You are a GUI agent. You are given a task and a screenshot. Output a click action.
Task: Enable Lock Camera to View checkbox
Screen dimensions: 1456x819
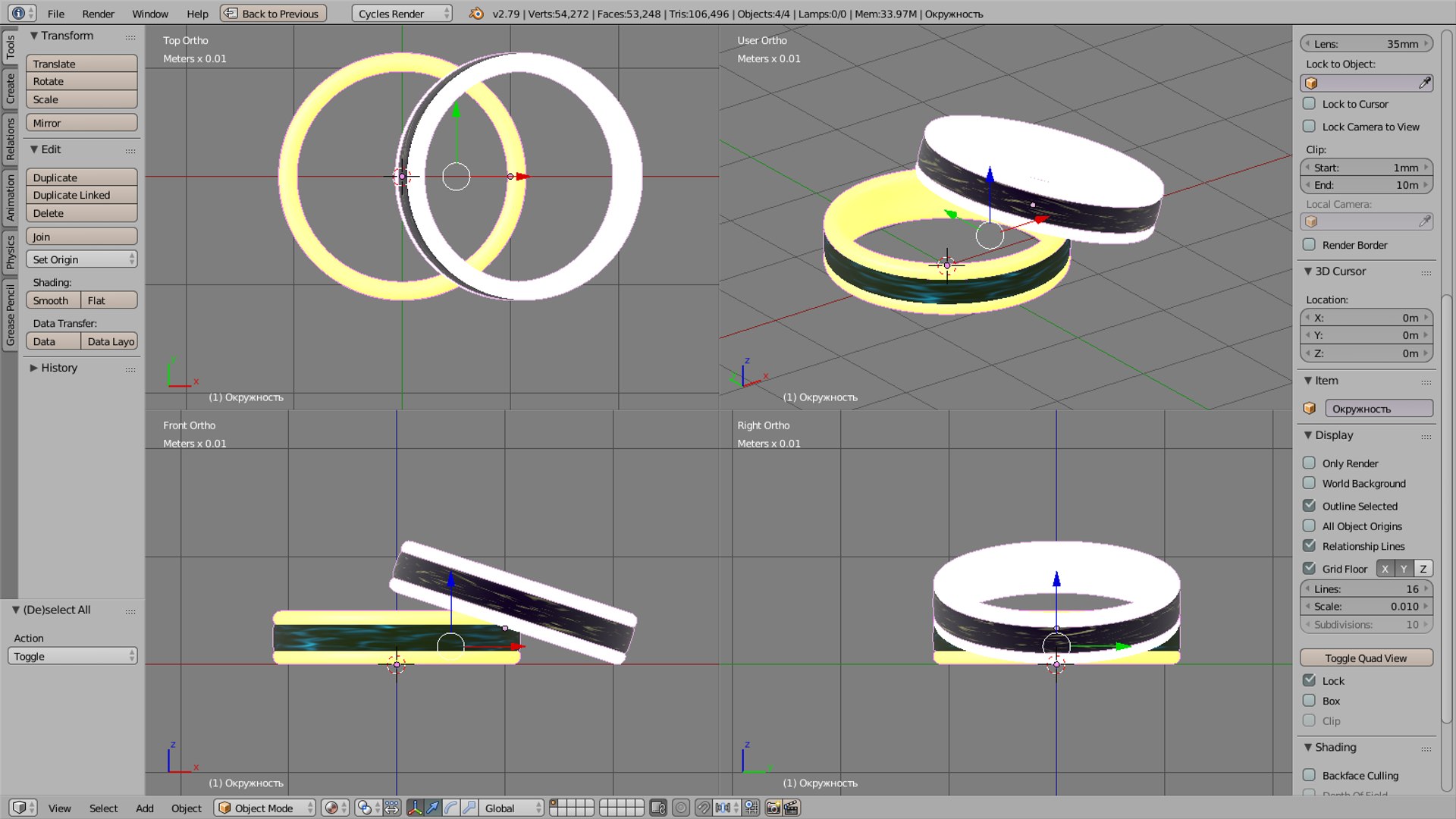pos(1309,127)
